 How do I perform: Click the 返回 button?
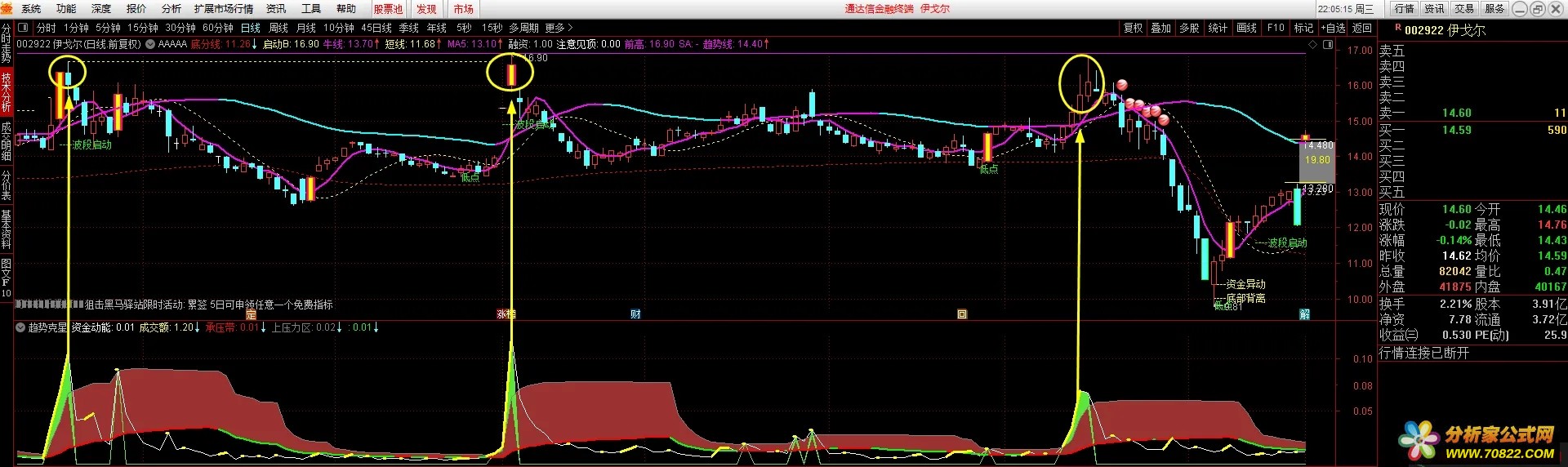tap(1362, 28)
